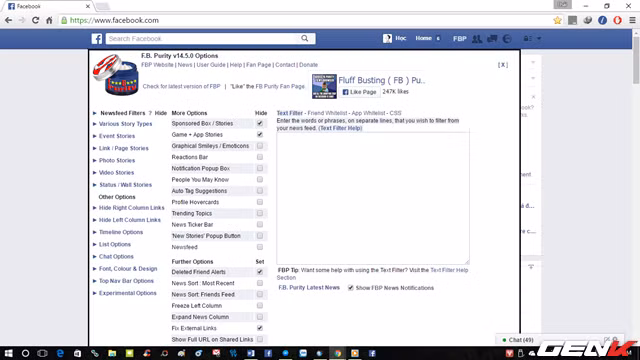This screenshot has height=360, width=640.
Task: Close FBP options with [X]
Action: point(503,65)
